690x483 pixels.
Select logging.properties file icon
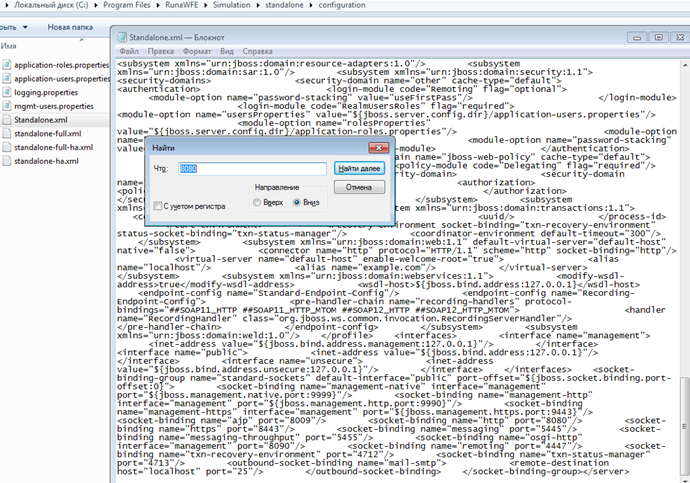pos(7,92)
